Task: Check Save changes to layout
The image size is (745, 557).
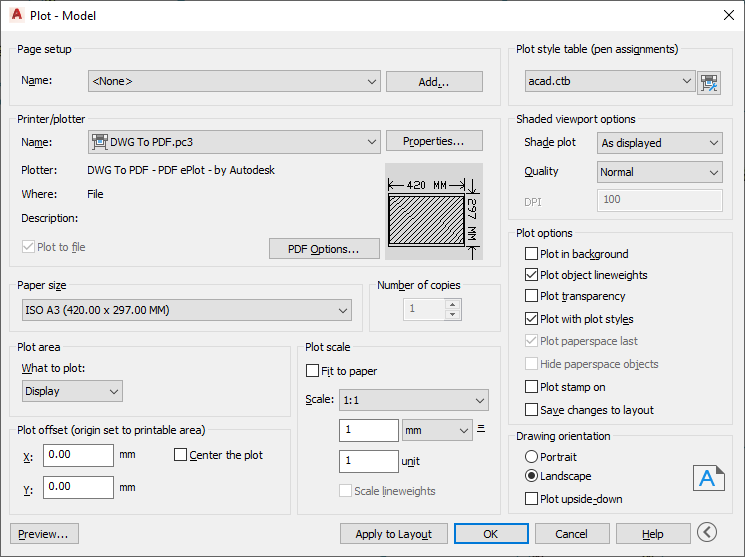Action: click(531, 410)
